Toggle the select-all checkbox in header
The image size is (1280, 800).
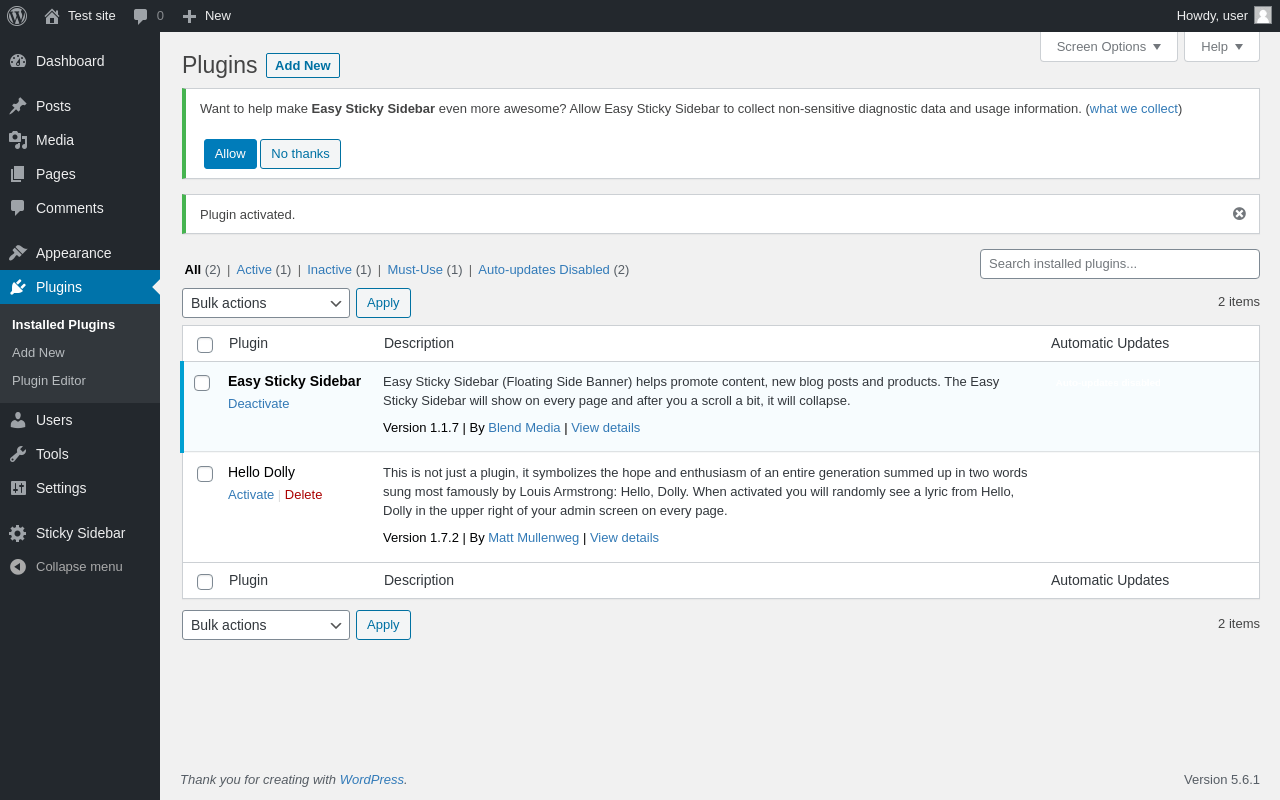click(x=205, y=345)
